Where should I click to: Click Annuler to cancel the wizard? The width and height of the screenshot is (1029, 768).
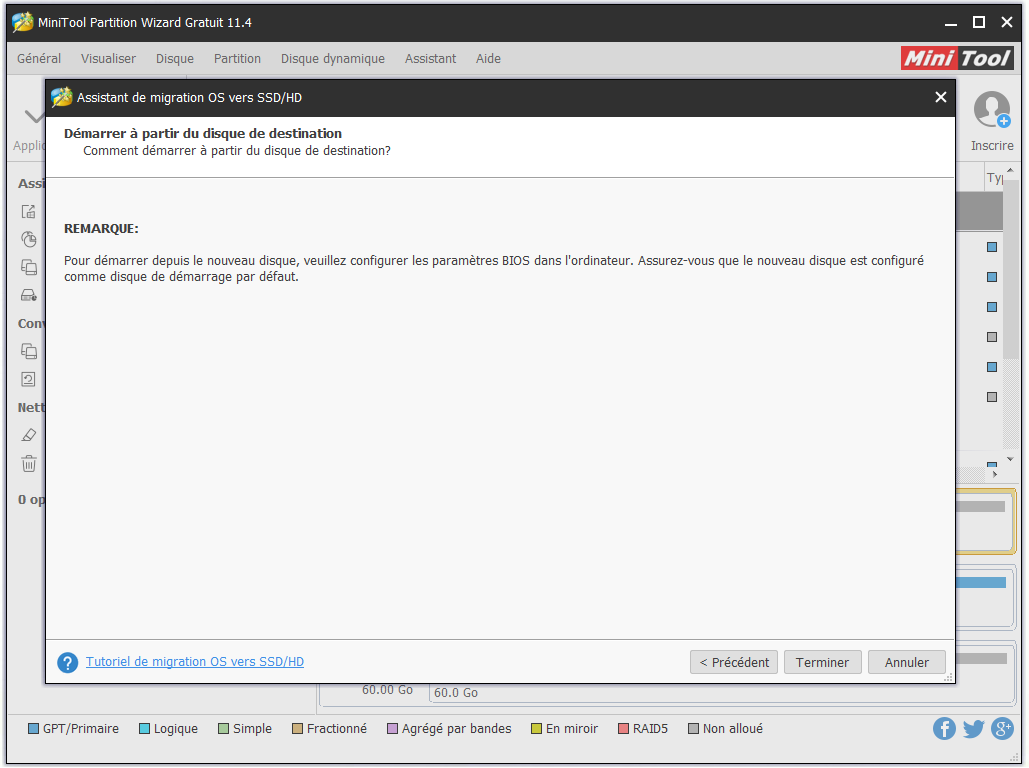coord(906,662)
